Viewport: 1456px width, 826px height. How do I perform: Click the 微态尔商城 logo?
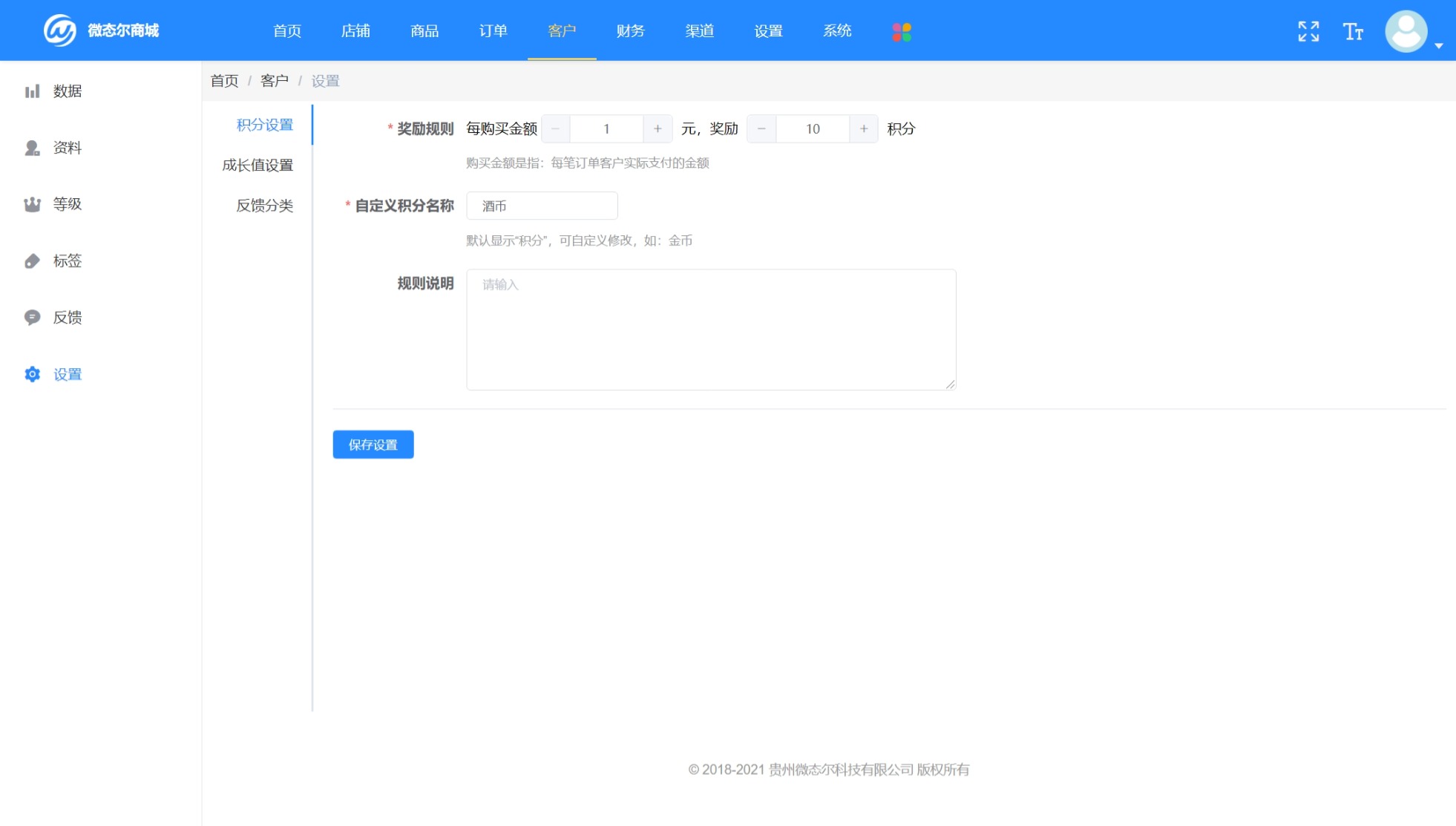coord(96,30)
